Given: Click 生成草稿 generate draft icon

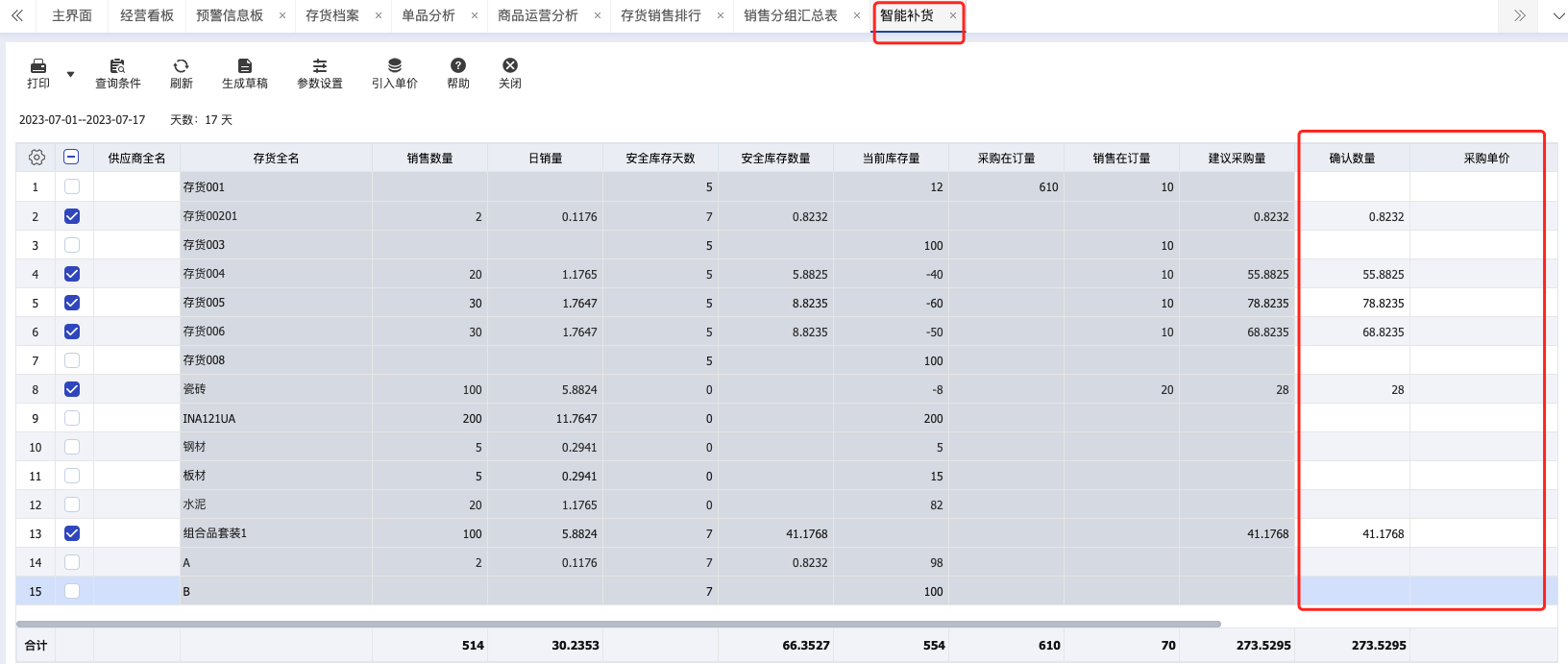Looking at the screenshot, I should (245, 65).
